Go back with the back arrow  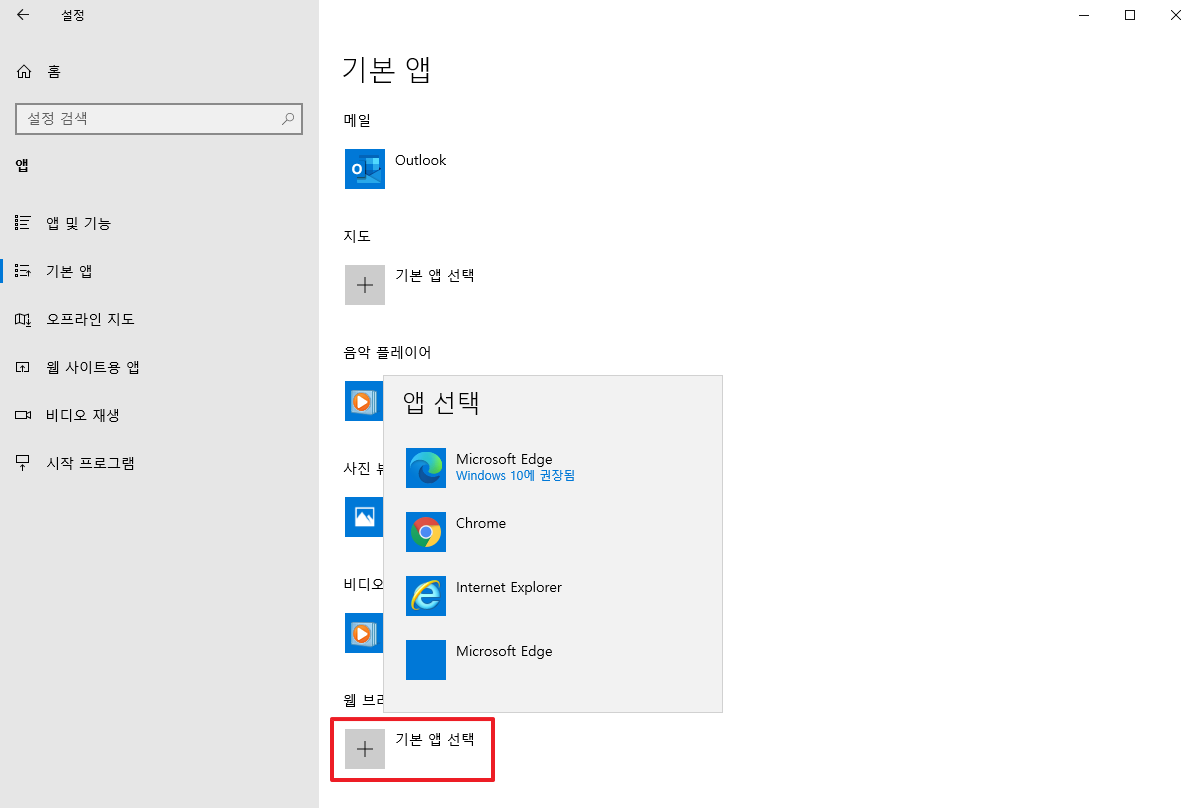23,15
